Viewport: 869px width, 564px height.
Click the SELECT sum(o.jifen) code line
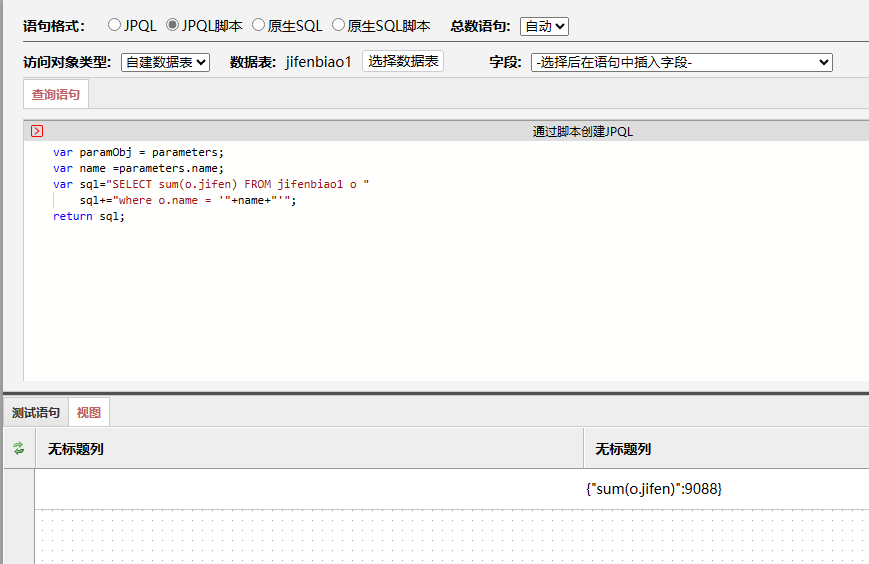coord(211,184)
